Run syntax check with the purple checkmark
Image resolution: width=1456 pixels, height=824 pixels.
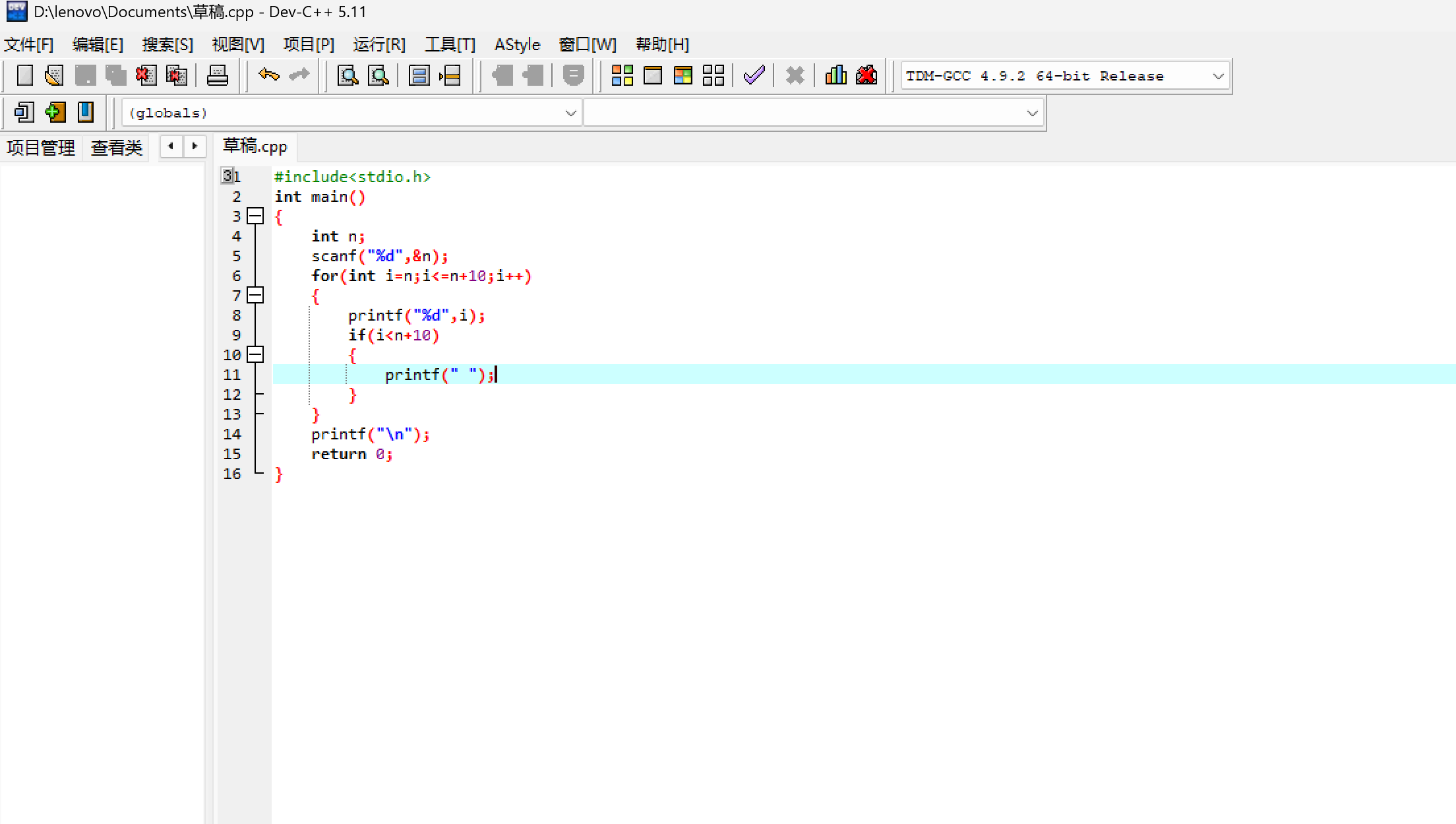[754, 75]
